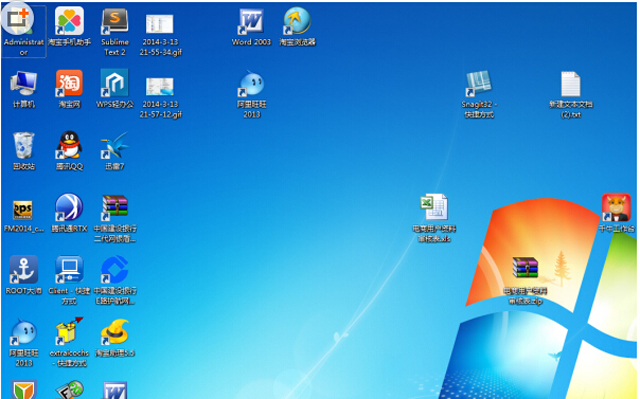This screenshot has width=640, height=399.
Task: Click the Client shortcut laptop icon
Action: (x=69, y=270)
